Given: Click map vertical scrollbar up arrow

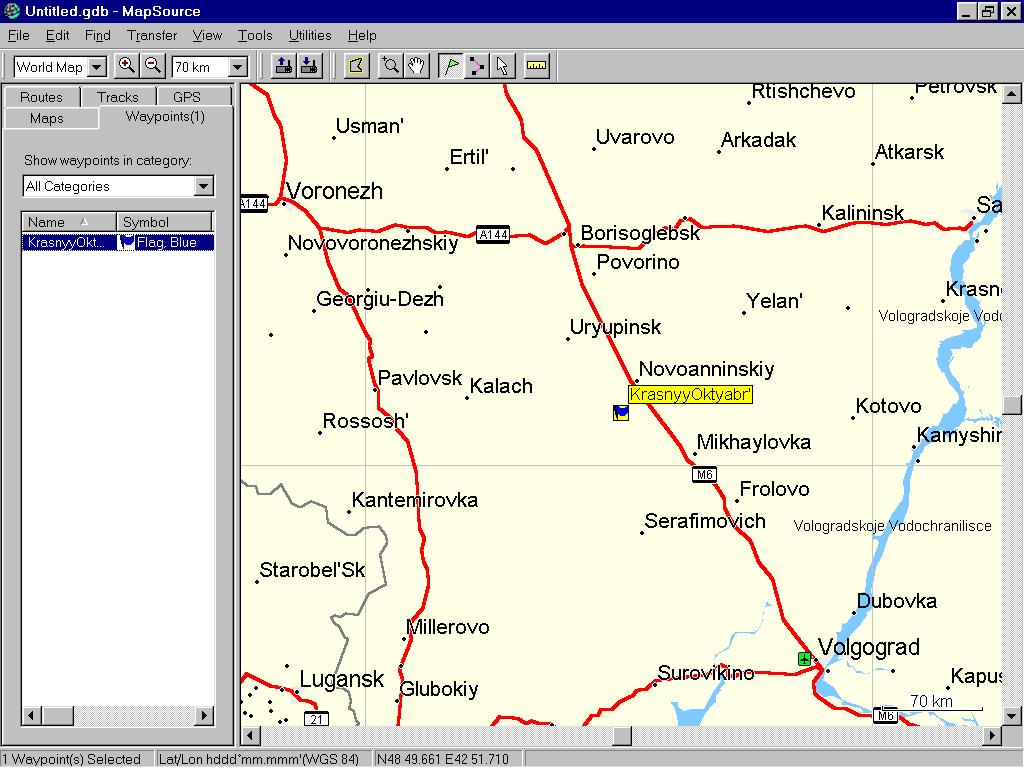Looking at the screenshot, I should coord(1012,94).
